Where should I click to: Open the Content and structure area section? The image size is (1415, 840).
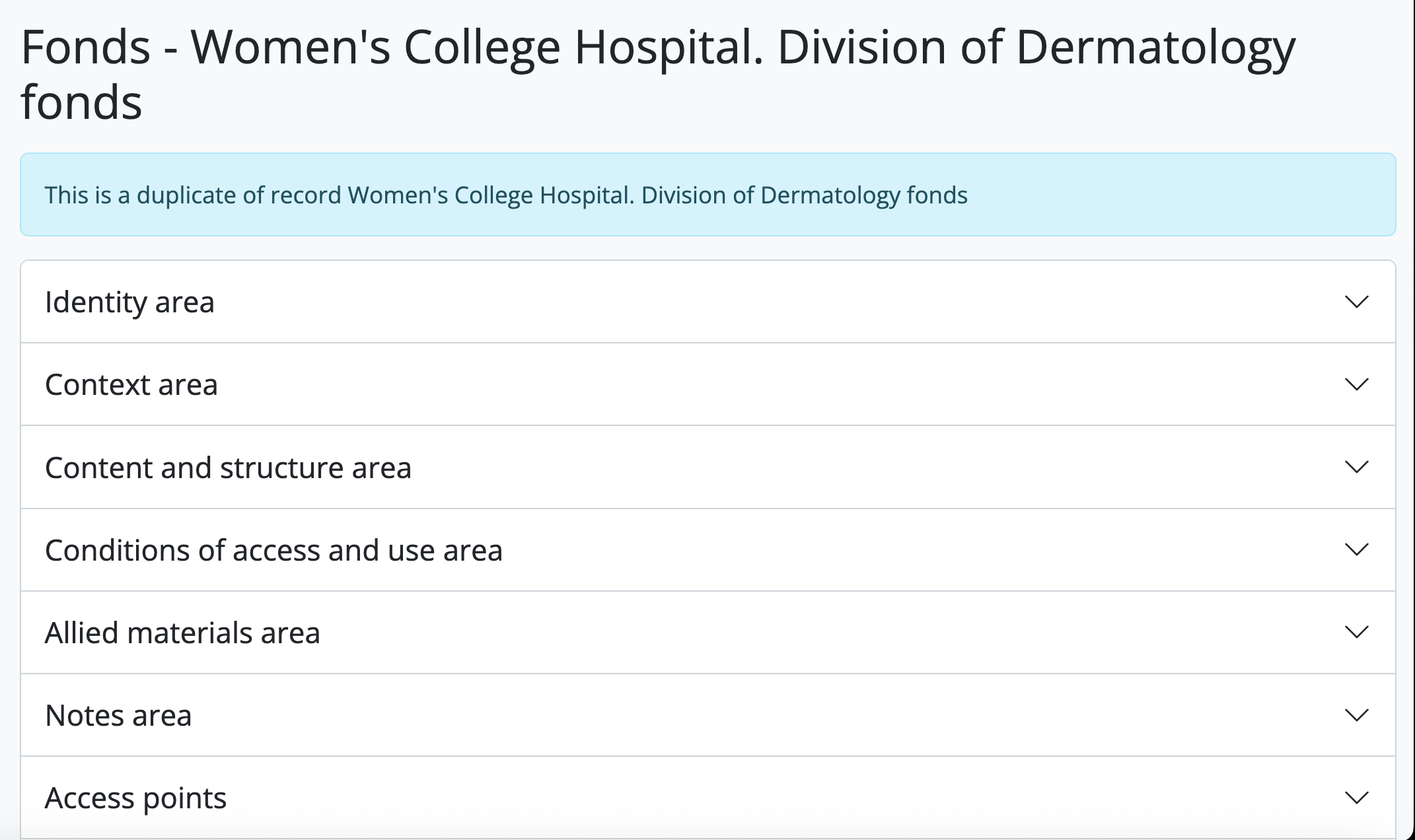point(228,468)
